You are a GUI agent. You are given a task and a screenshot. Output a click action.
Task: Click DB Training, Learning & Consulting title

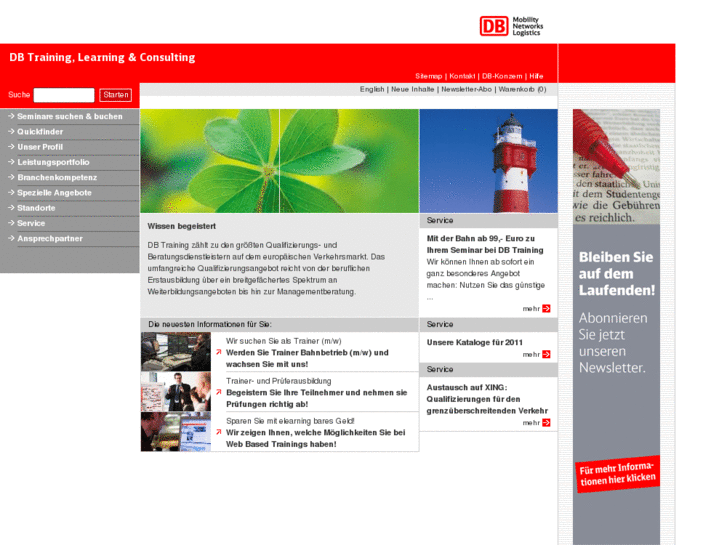click(102, 57)
